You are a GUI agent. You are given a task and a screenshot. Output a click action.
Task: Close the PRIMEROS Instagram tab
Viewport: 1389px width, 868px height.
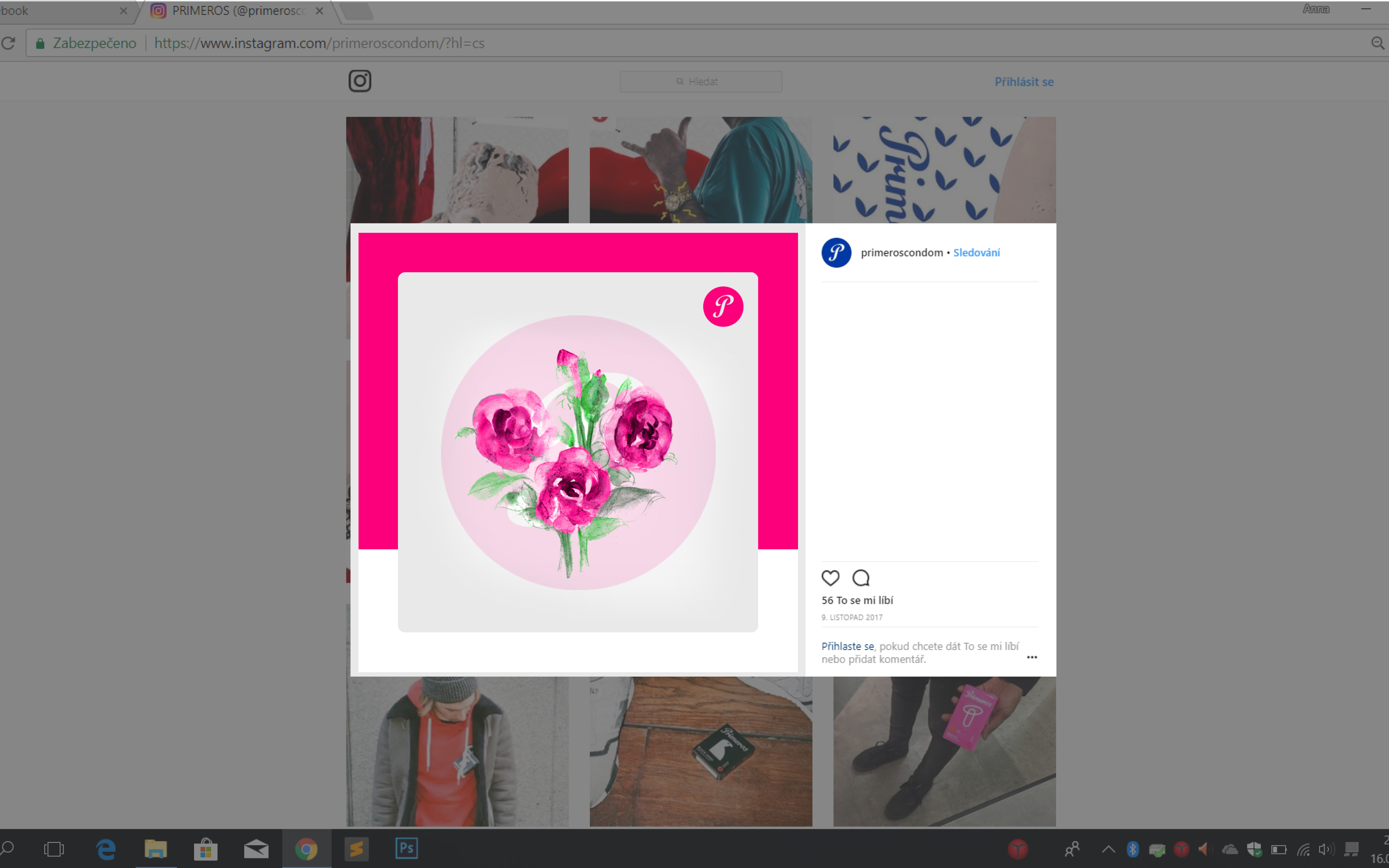(320, 10)
